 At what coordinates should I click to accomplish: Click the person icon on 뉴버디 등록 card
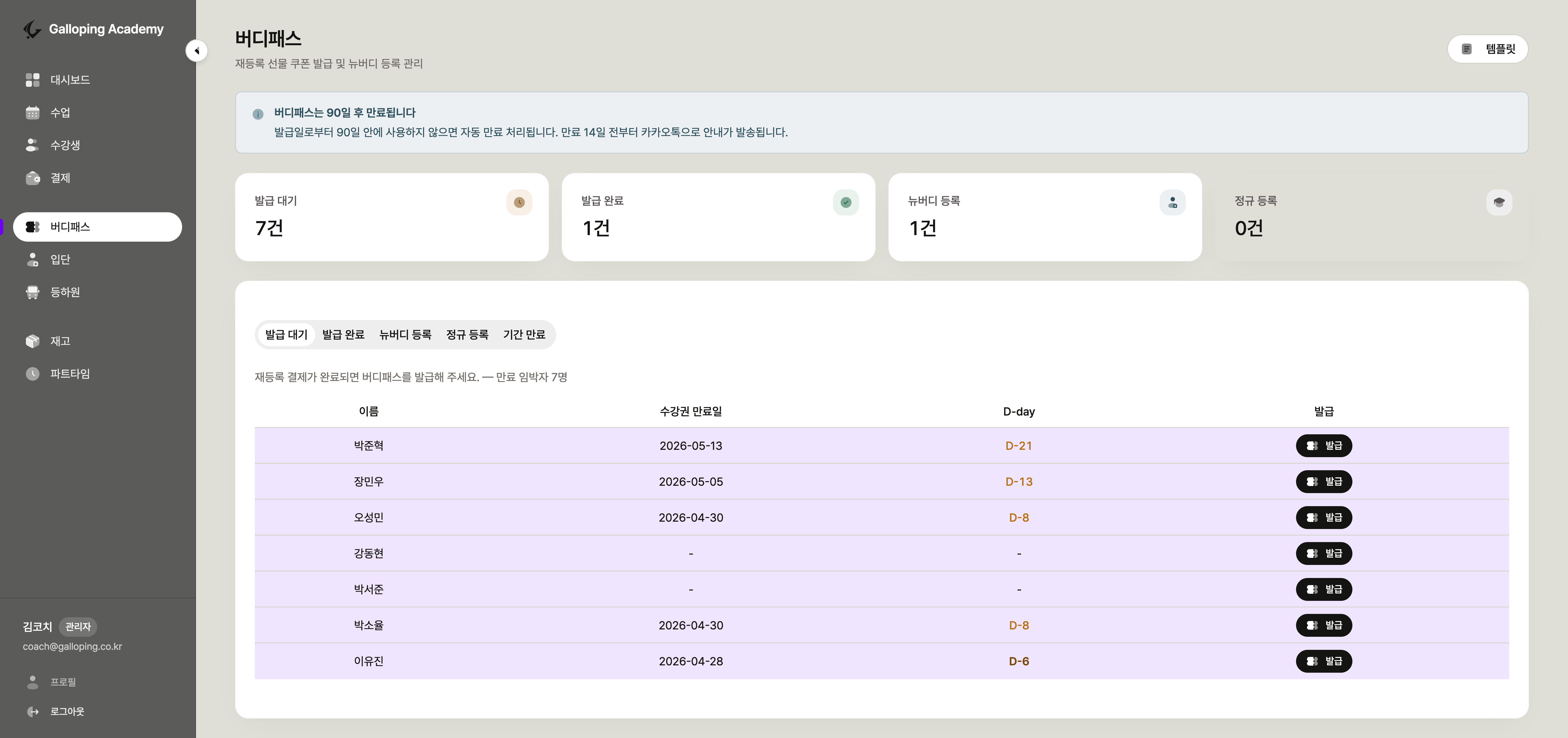(1172, 203)
